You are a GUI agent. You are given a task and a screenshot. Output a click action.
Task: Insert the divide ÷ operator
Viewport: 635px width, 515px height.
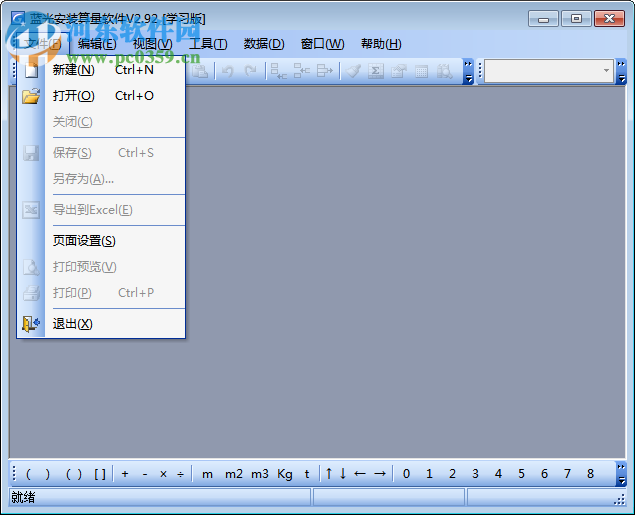(x=181, y=474)
